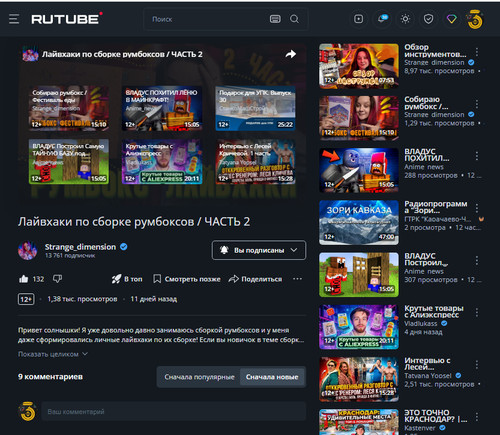The width and height of the screenshot is (500, 435).
Task: Click the share arrow on the video player
Action: click(x=291, y=54)
